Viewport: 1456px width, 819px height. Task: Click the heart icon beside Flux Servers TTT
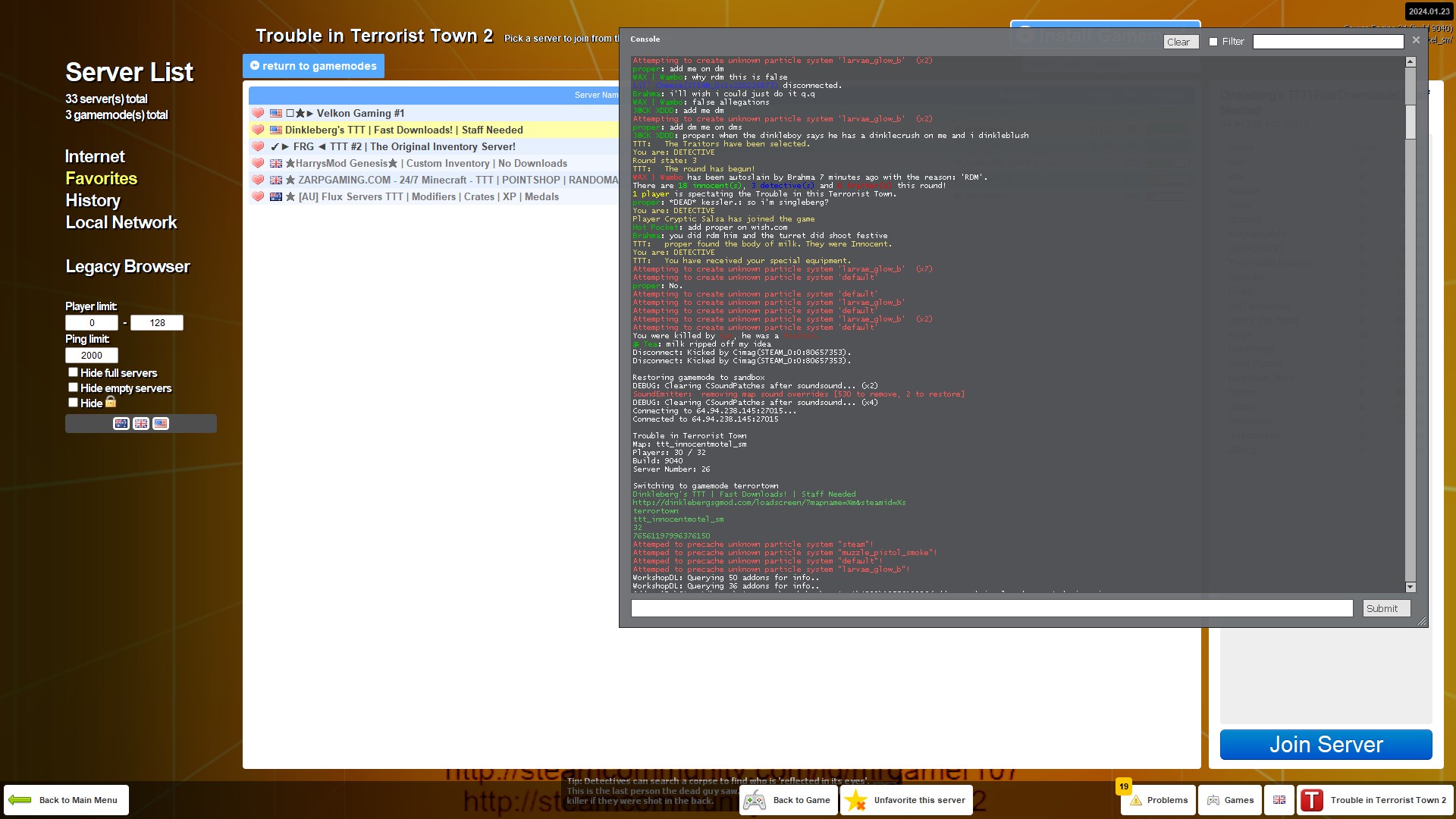click(x=258, y=196)
